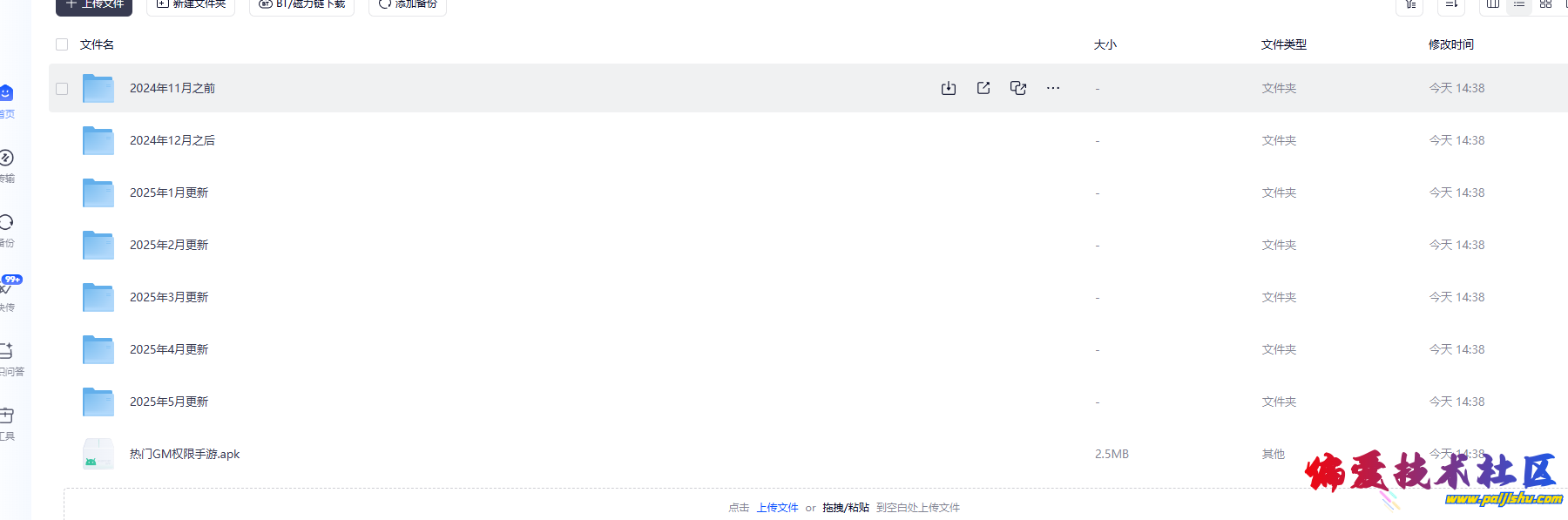Image resolution: width=1568 pixels, height=520 pixels.
Task: Sort by 修改时间 column header
Action: coord(1451,44)
